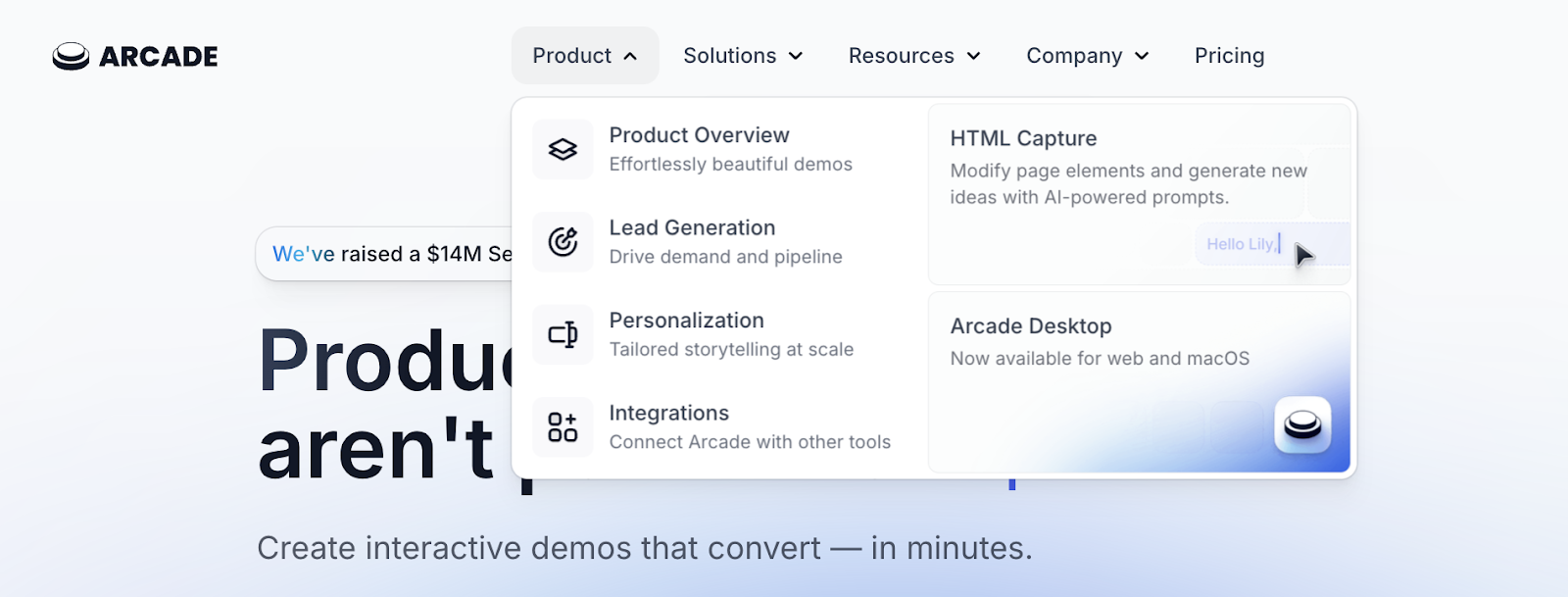This screenshot has height=597, width=1568.
Task: Expand the Solutions dropdown chevron
Action: tap(796, 56)
